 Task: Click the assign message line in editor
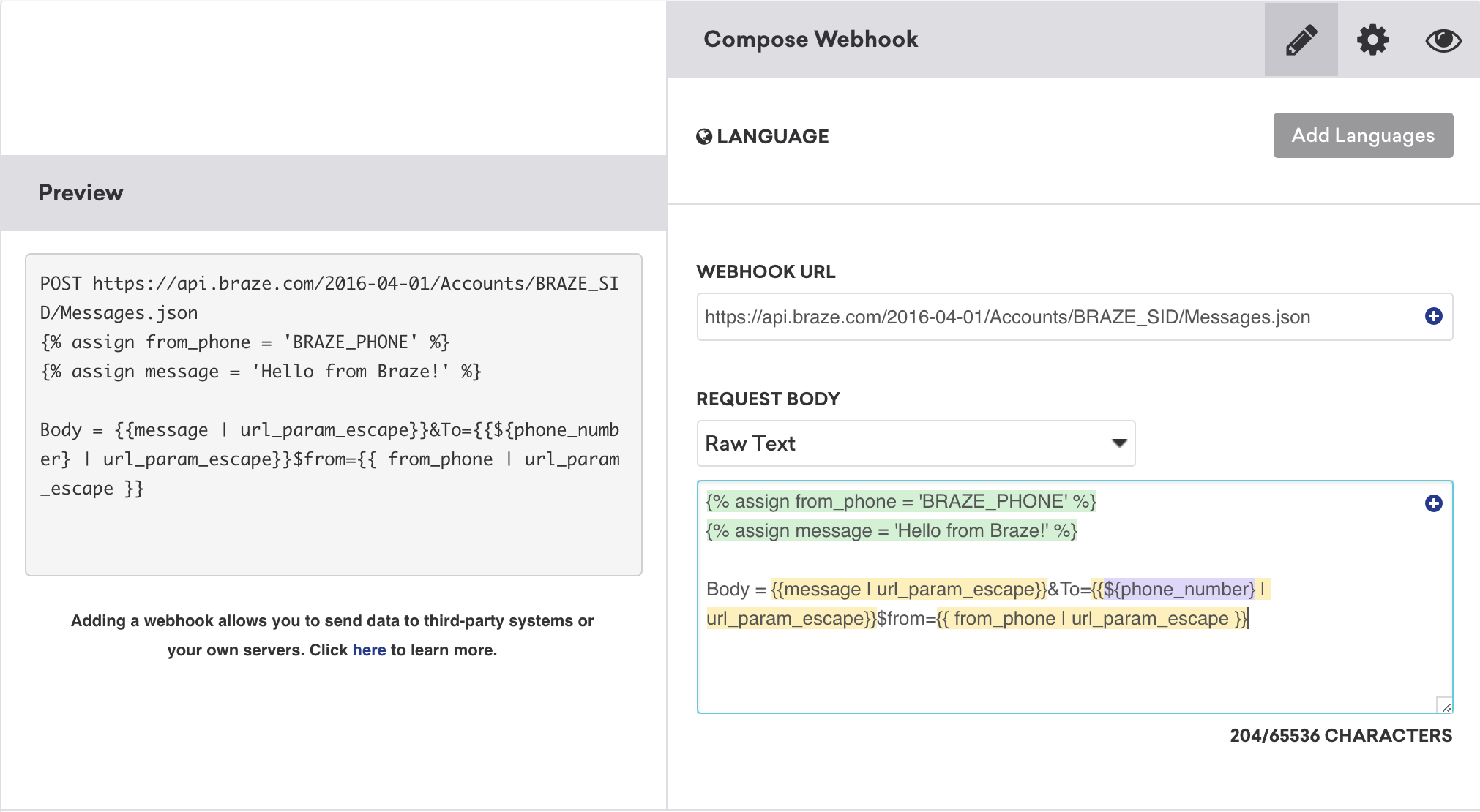pos(892,530)
